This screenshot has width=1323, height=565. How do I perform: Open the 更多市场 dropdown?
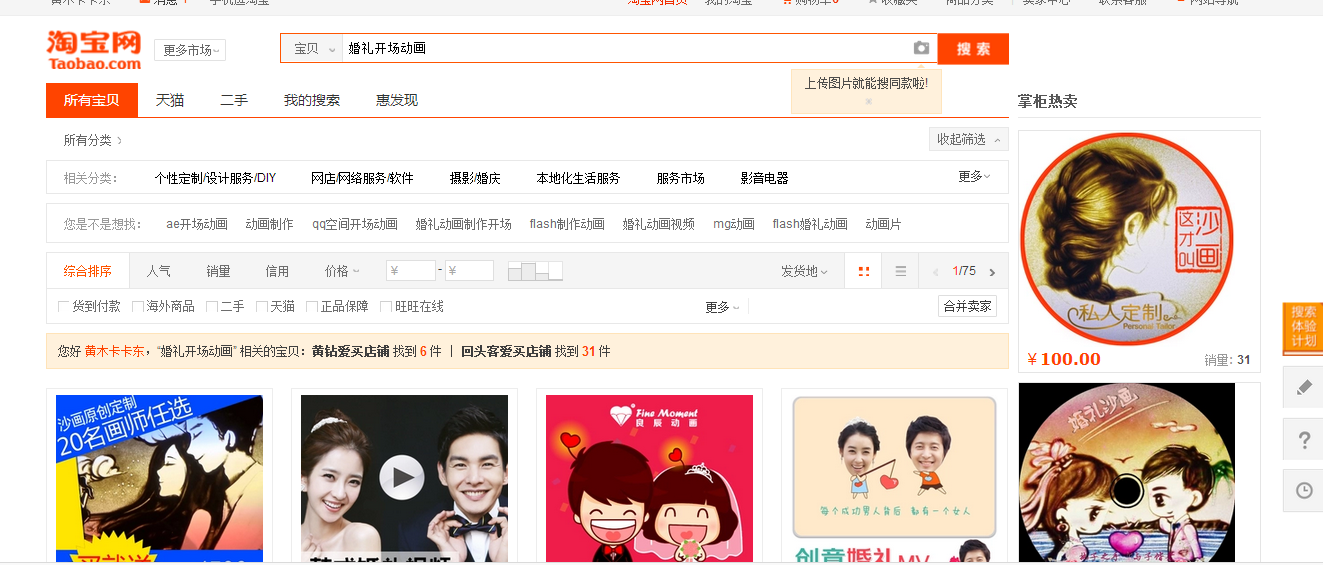(x=189, y=50)
